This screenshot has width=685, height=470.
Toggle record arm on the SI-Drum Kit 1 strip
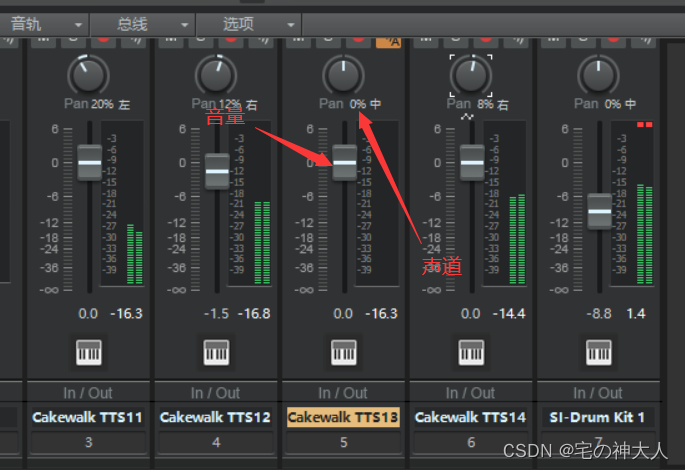[x=613, y=41]
